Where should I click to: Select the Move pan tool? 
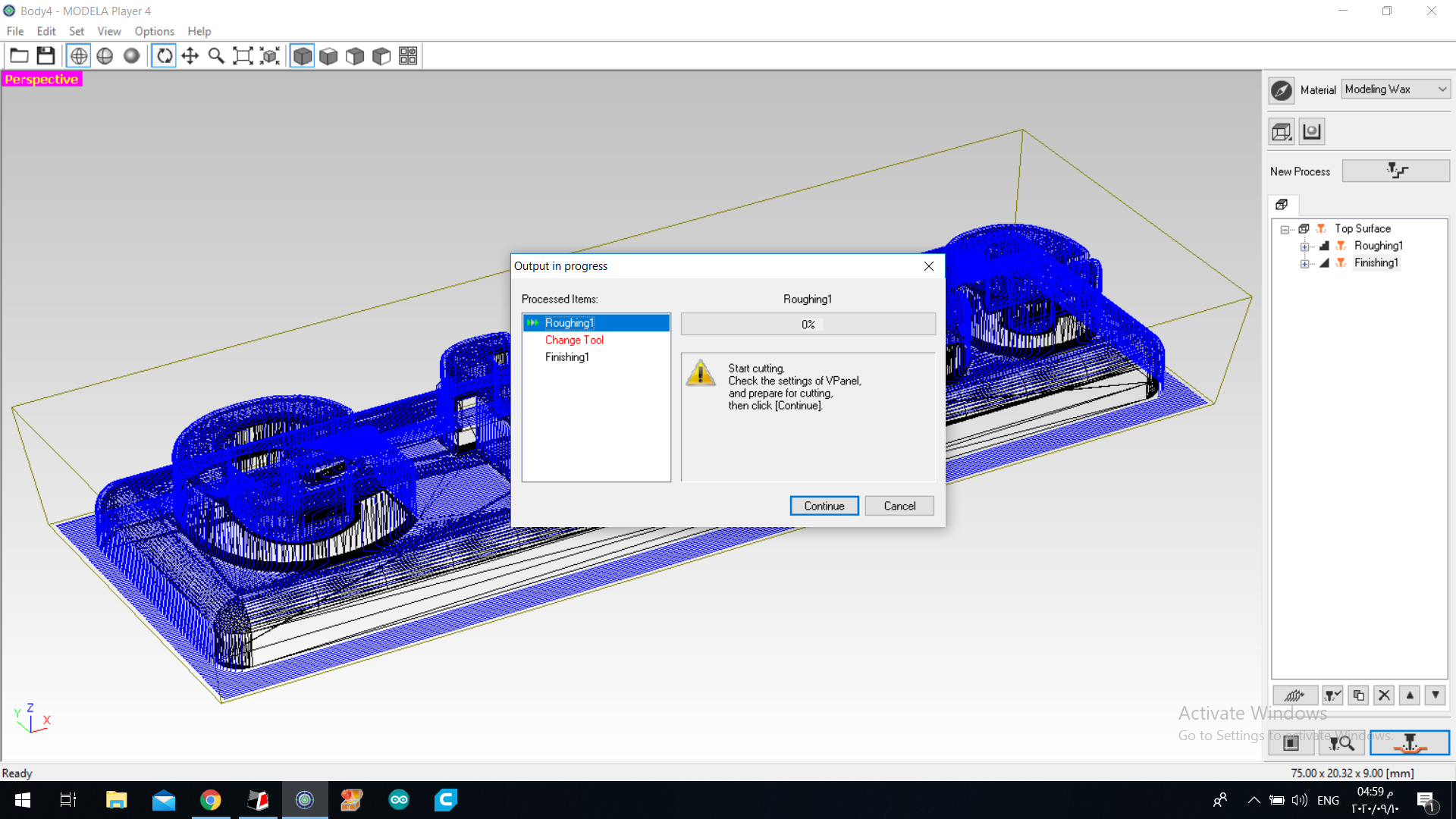[x=190, y=56]
